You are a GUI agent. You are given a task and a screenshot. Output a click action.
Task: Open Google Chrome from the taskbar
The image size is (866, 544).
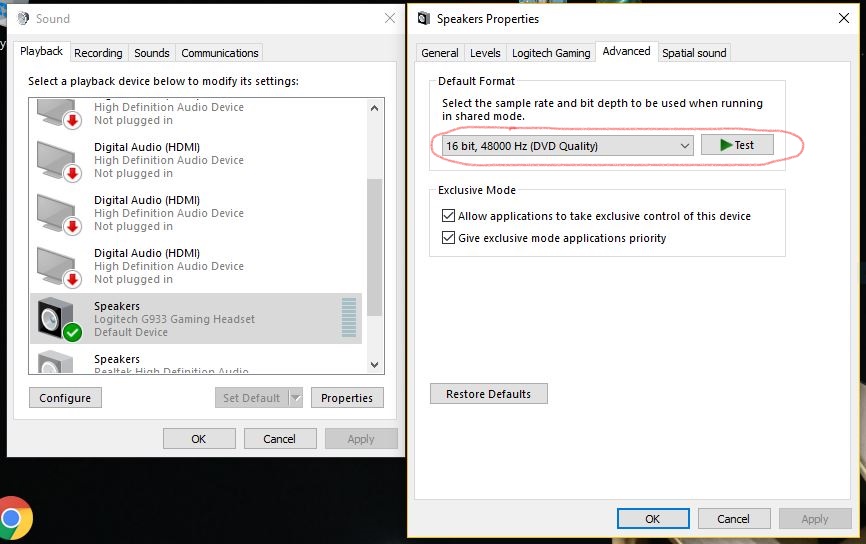click(x=13, y=518)
